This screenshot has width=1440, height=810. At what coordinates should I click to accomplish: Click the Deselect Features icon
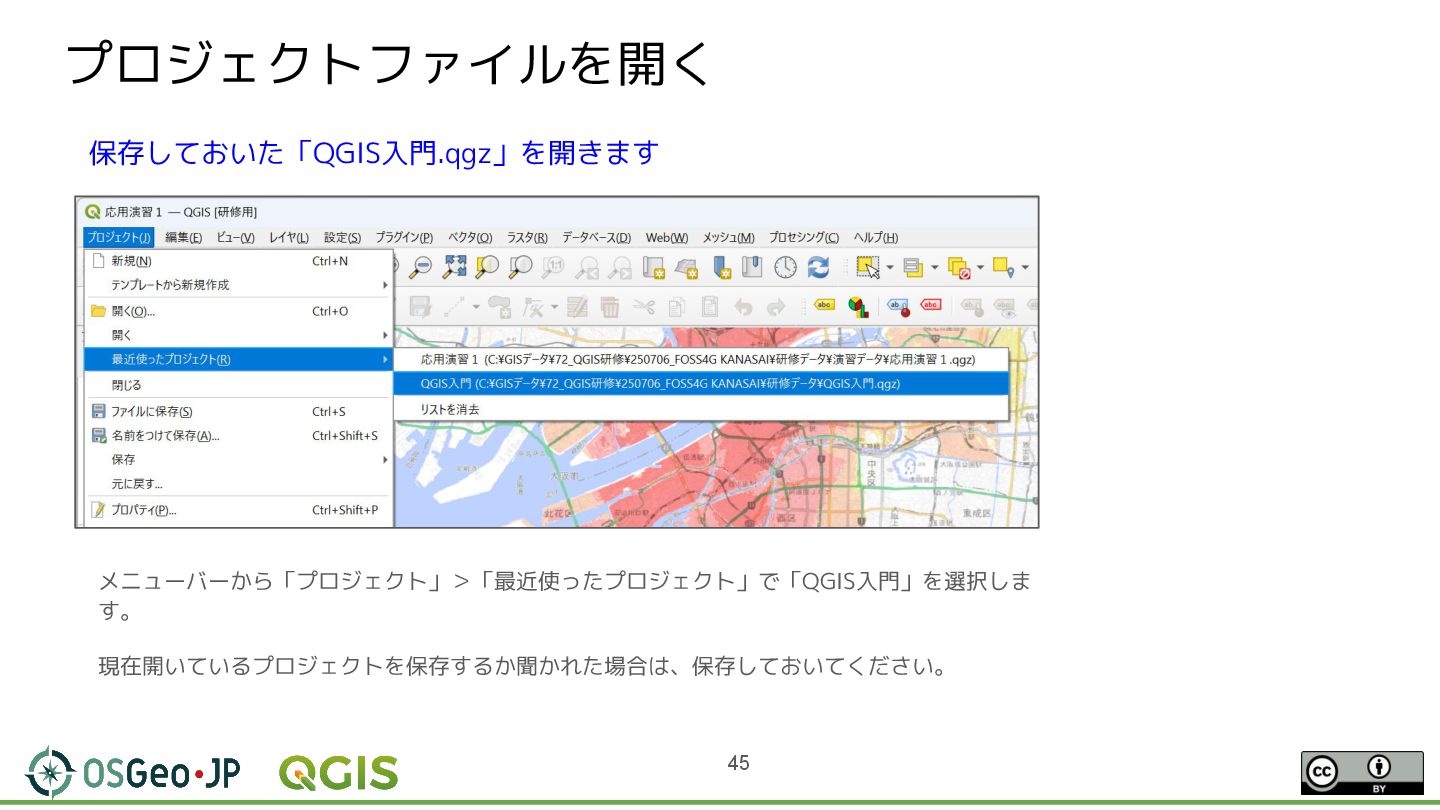pos(959,267)
